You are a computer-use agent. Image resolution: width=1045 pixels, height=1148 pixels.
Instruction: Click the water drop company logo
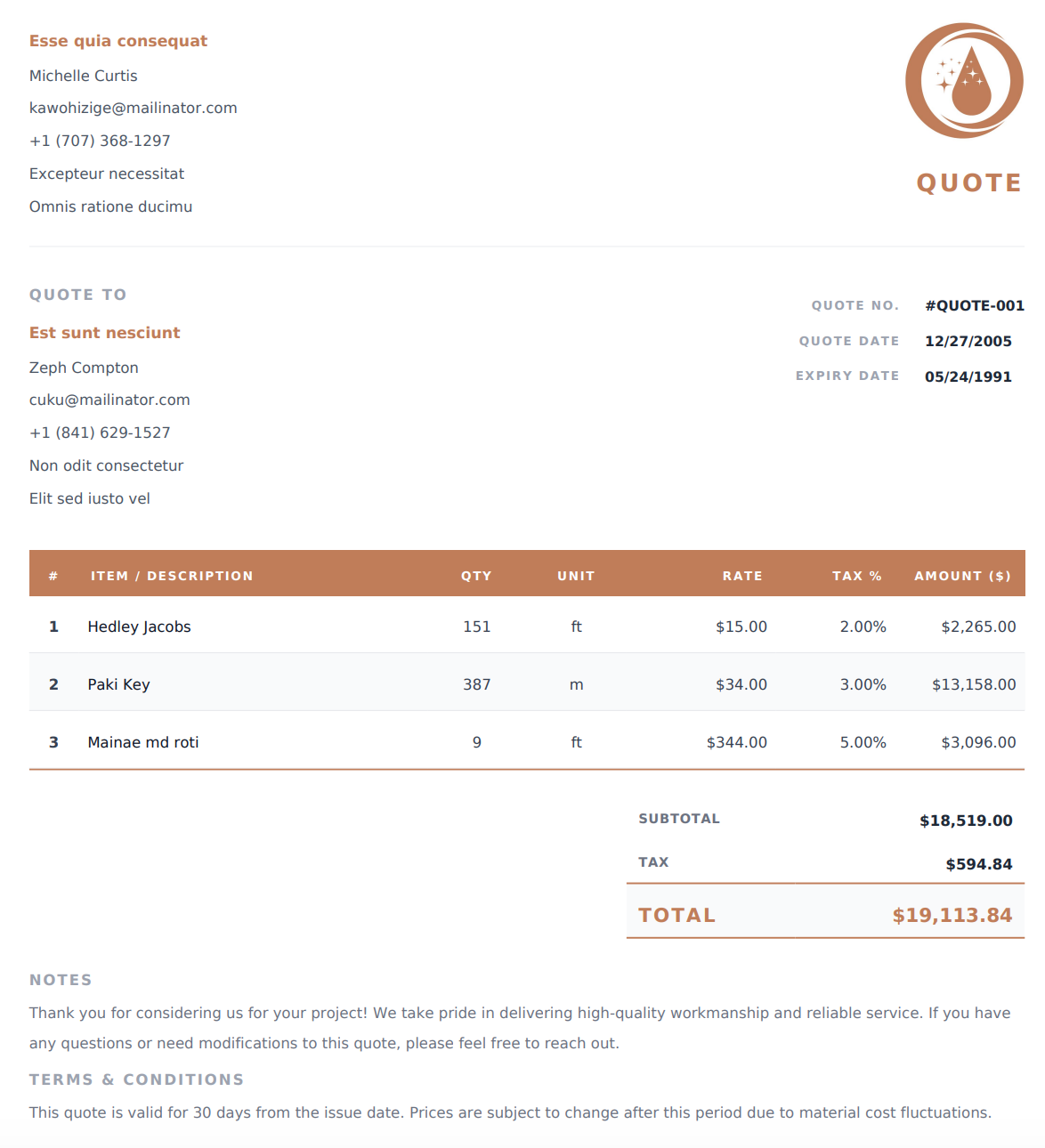coord(965,81)
